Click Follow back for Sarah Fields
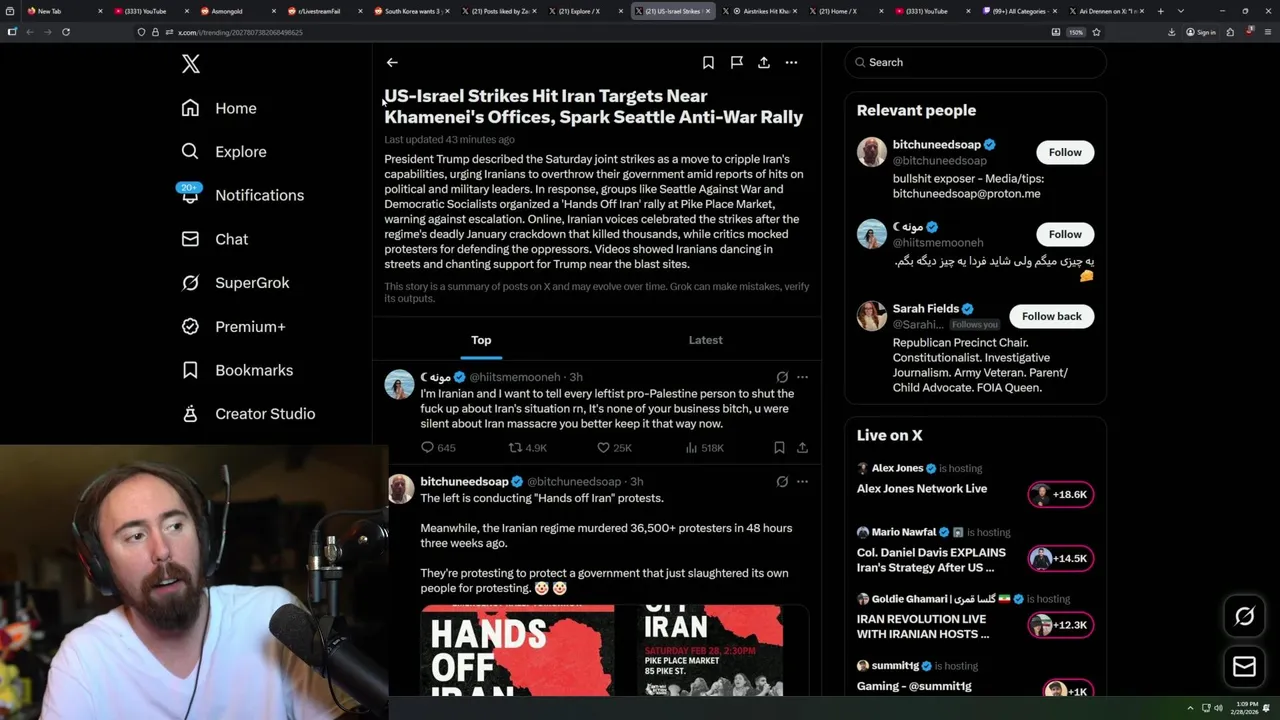 1051,316
